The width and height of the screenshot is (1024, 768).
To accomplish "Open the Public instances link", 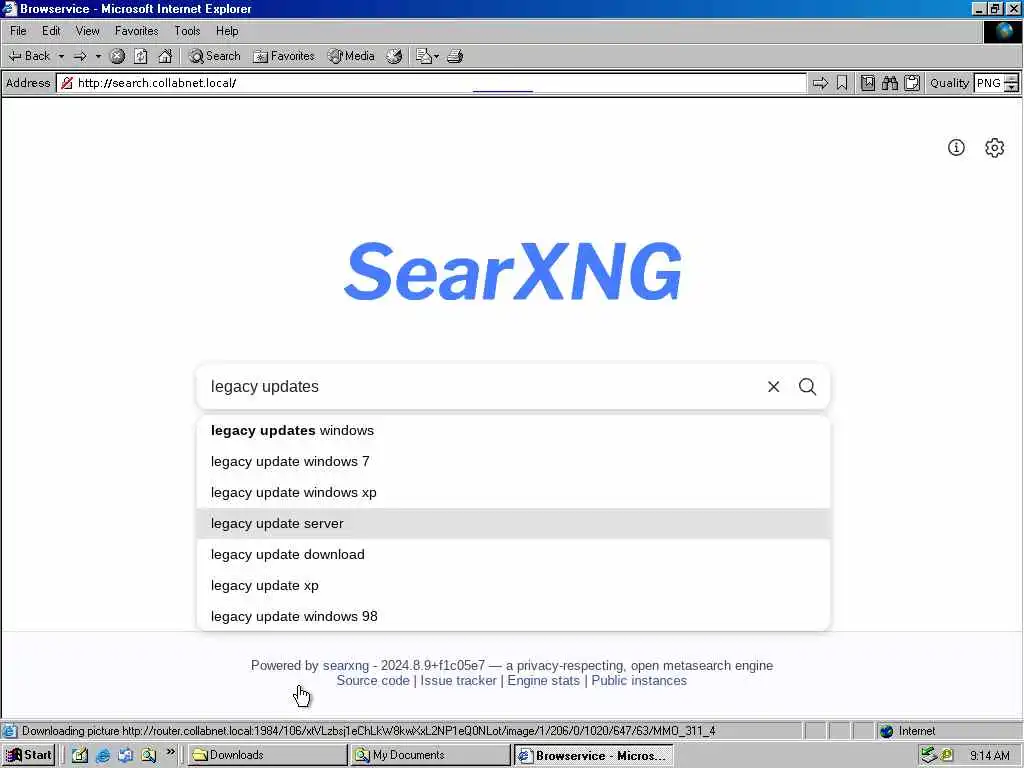I will click(x=639, y=680).
